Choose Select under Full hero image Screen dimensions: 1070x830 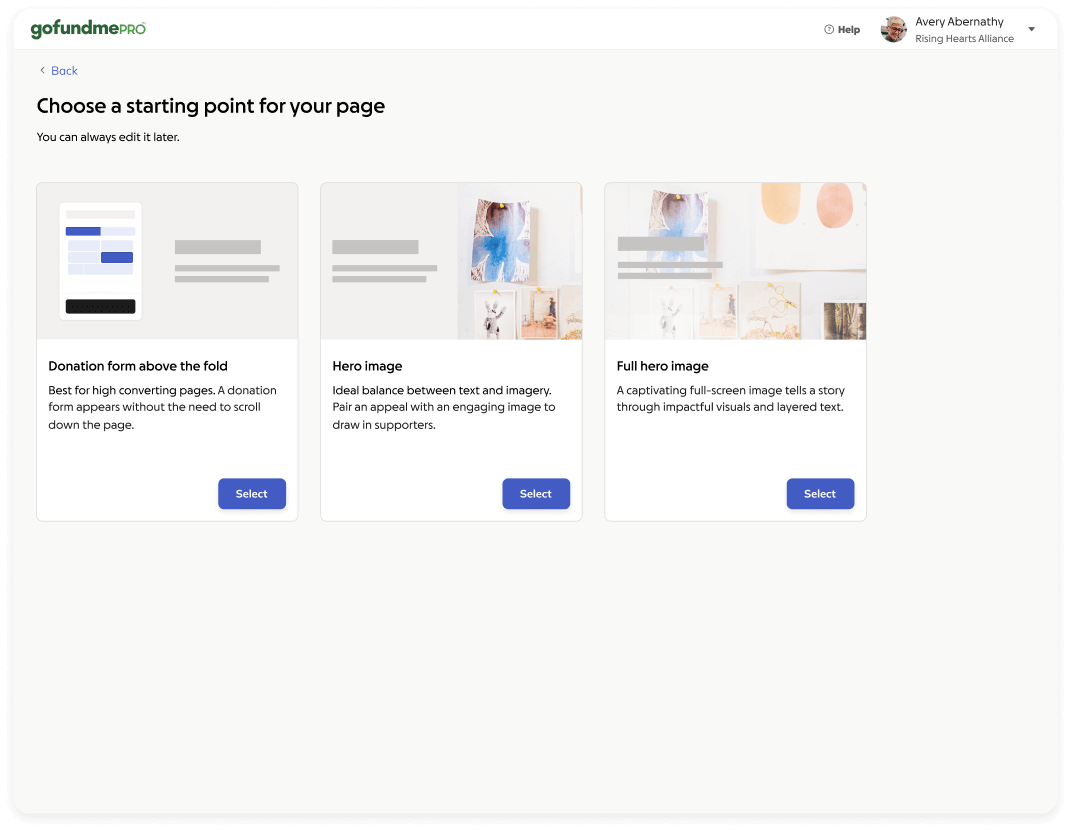820,494
